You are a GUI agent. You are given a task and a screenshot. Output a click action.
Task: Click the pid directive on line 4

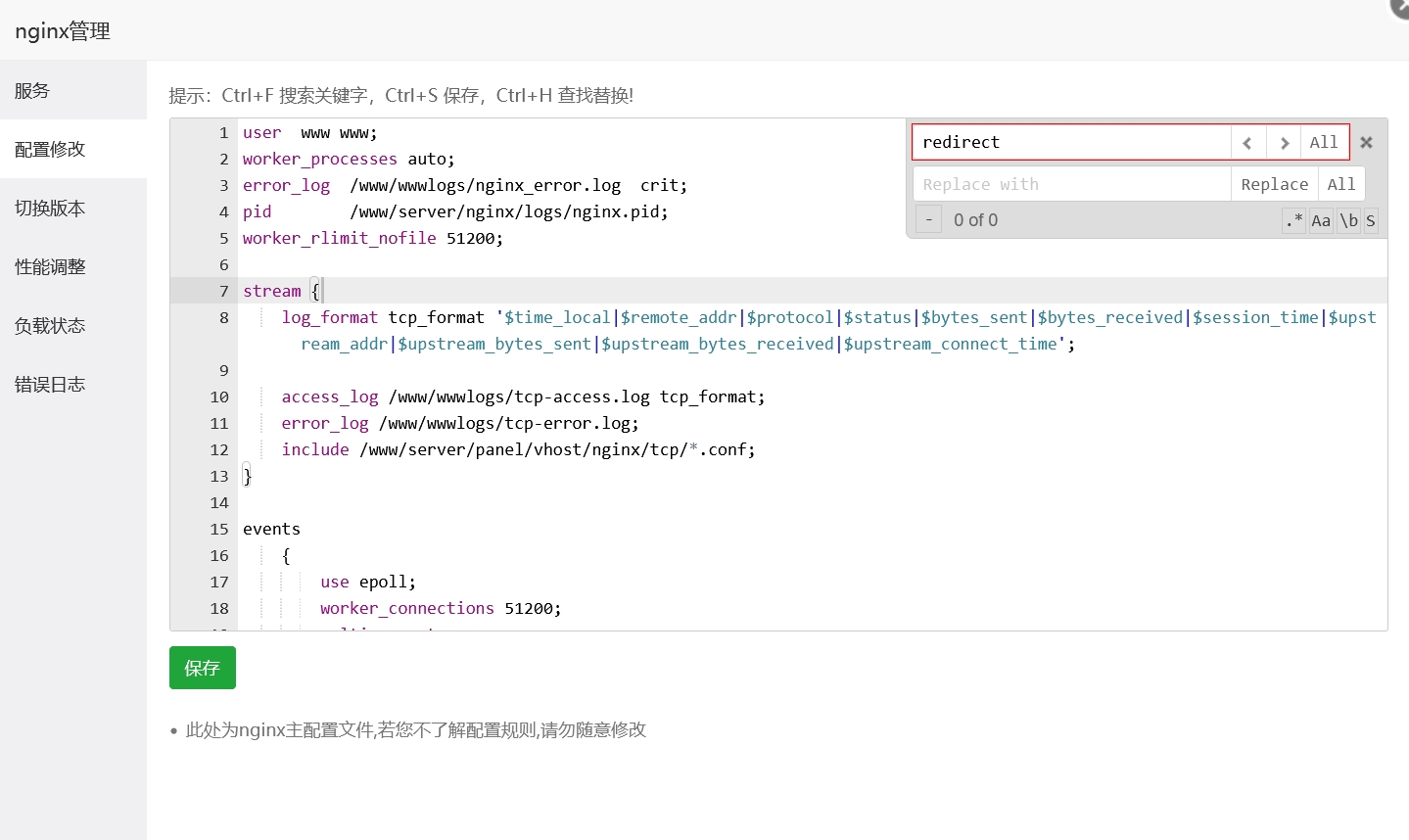coord(258,211)
